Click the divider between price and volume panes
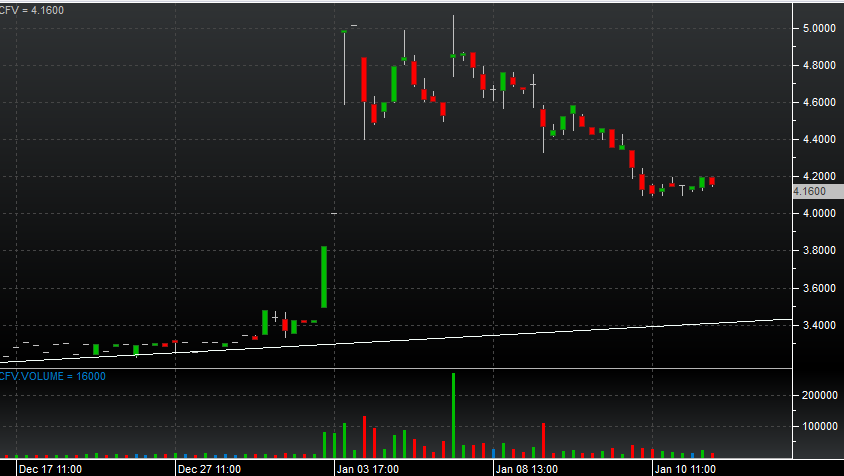 coord(400,368)
